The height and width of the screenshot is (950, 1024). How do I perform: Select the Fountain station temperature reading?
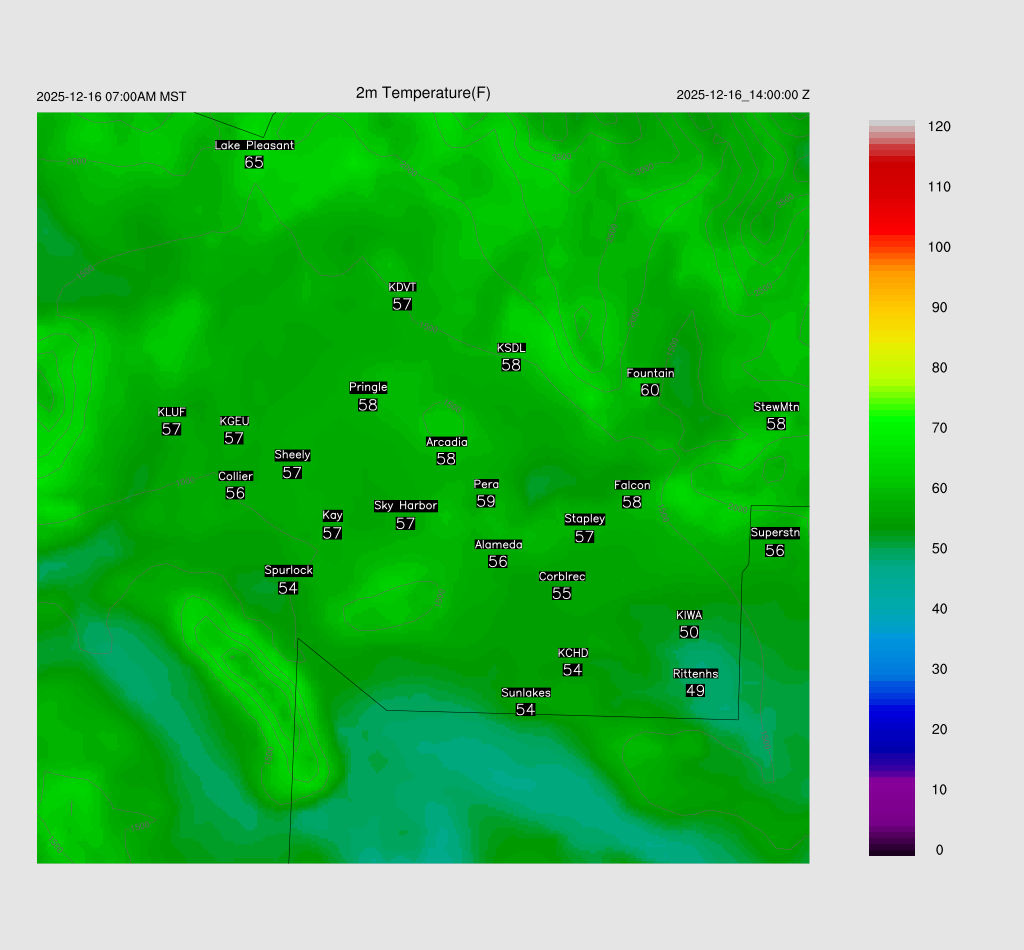[x=650, y=390]
